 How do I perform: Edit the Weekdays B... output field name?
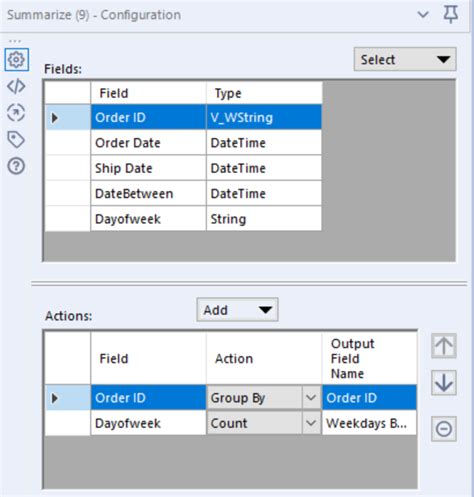(x=369, y=423)
